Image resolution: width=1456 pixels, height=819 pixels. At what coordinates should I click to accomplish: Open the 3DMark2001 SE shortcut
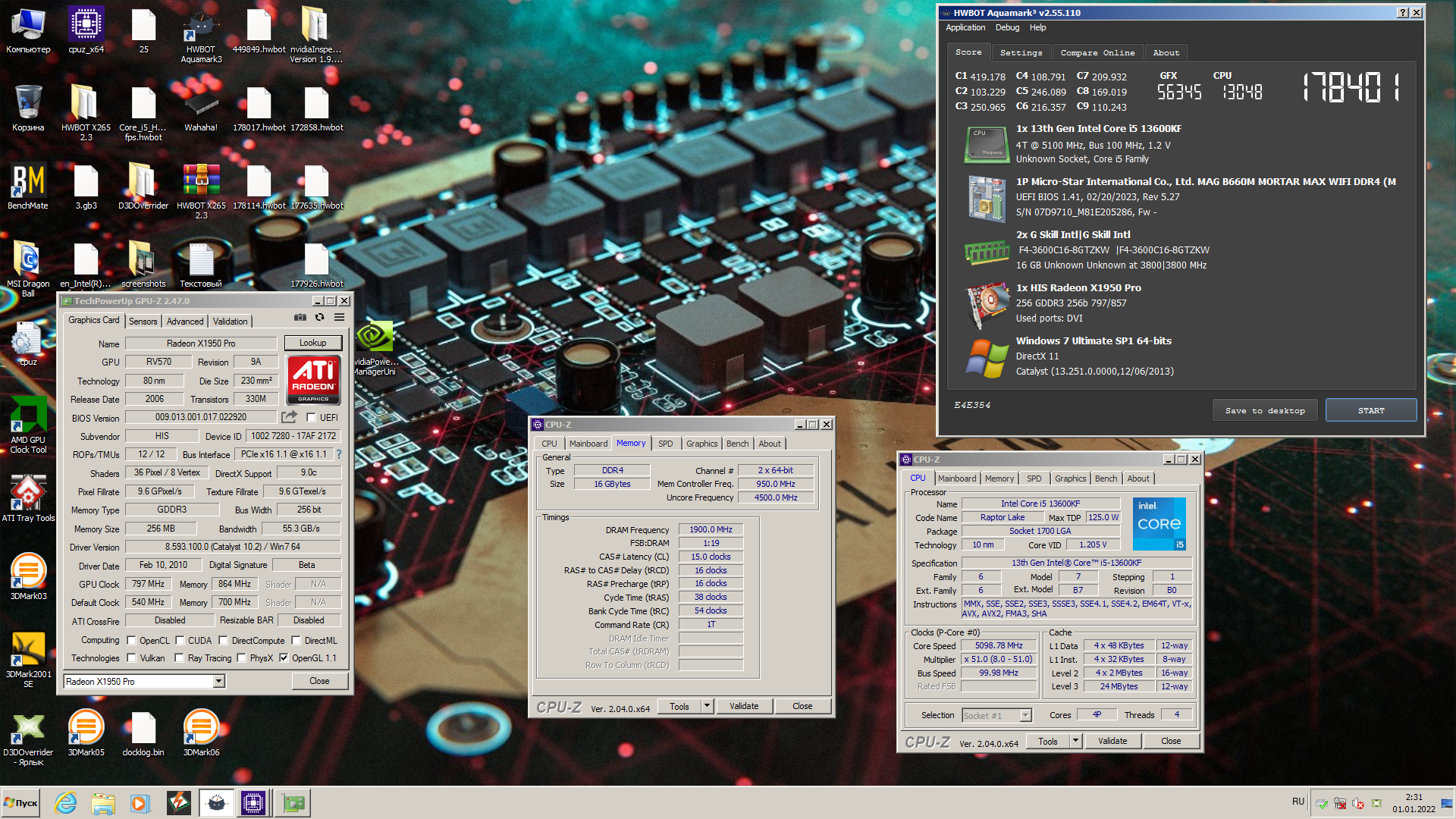(x=28, y=660)
